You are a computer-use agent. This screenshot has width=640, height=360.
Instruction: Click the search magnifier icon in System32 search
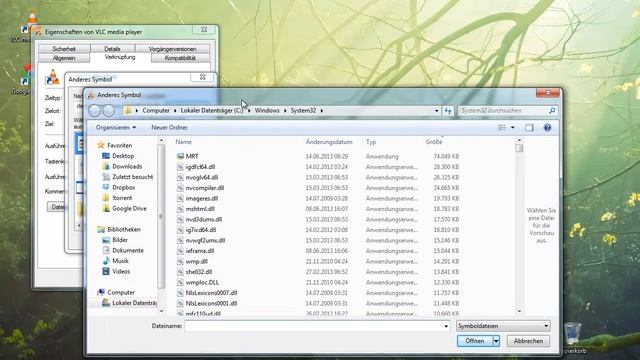tap(552, 111)
